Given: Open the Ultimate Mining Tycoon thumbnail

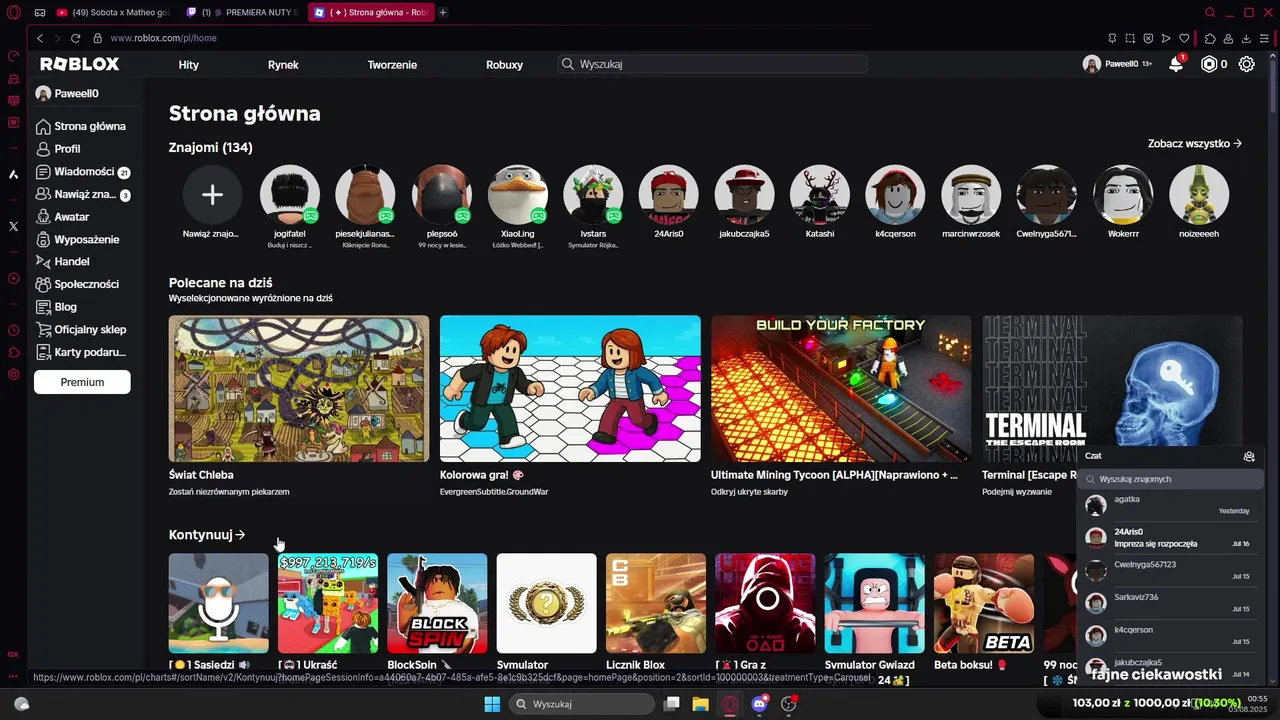Looking at the screenshot, I should 841,389.
